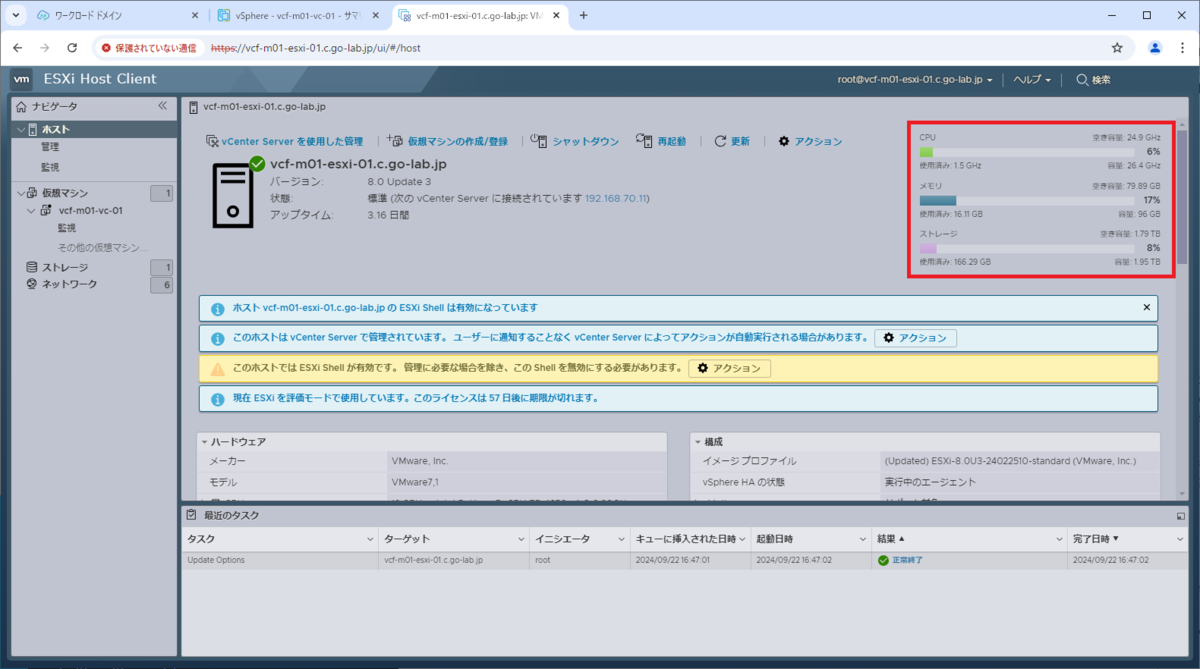Screen dimensions: 1200x669
Task: Open ネットワーク in the navigator
Action: [x=69, y=285]
